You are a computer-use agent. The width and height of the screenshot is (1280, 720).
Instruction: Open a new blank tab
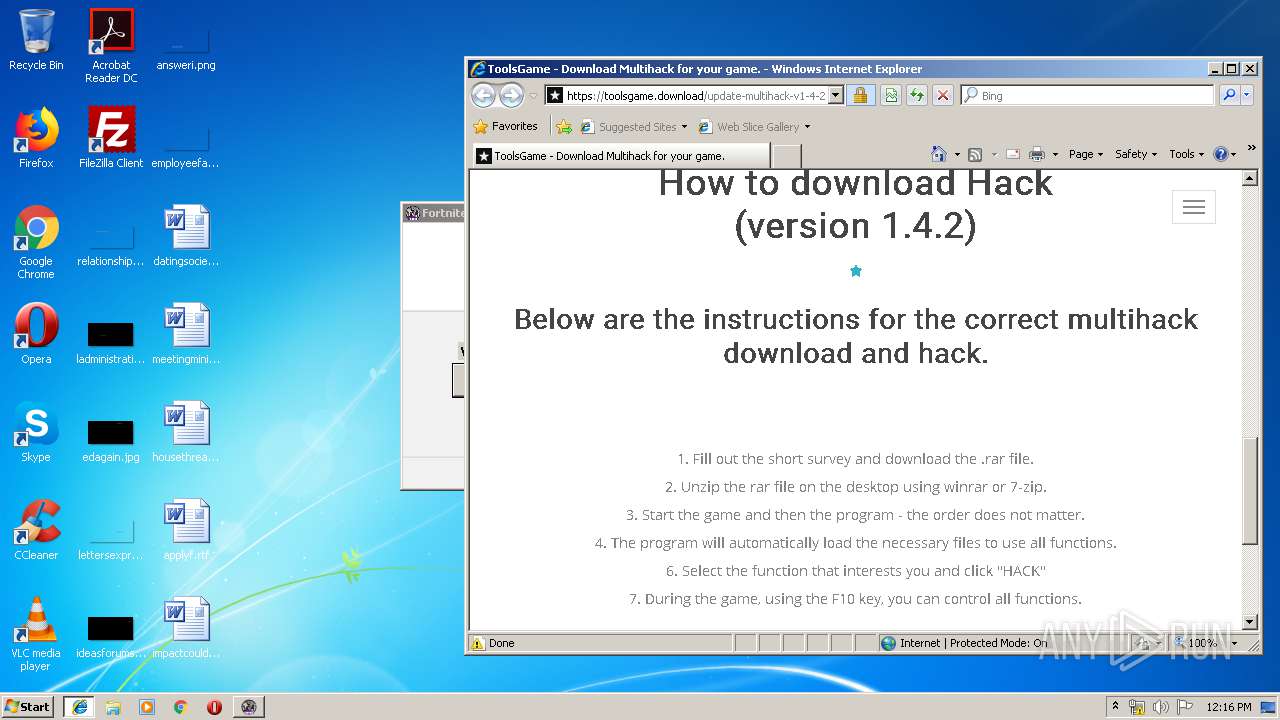(787, 156)
